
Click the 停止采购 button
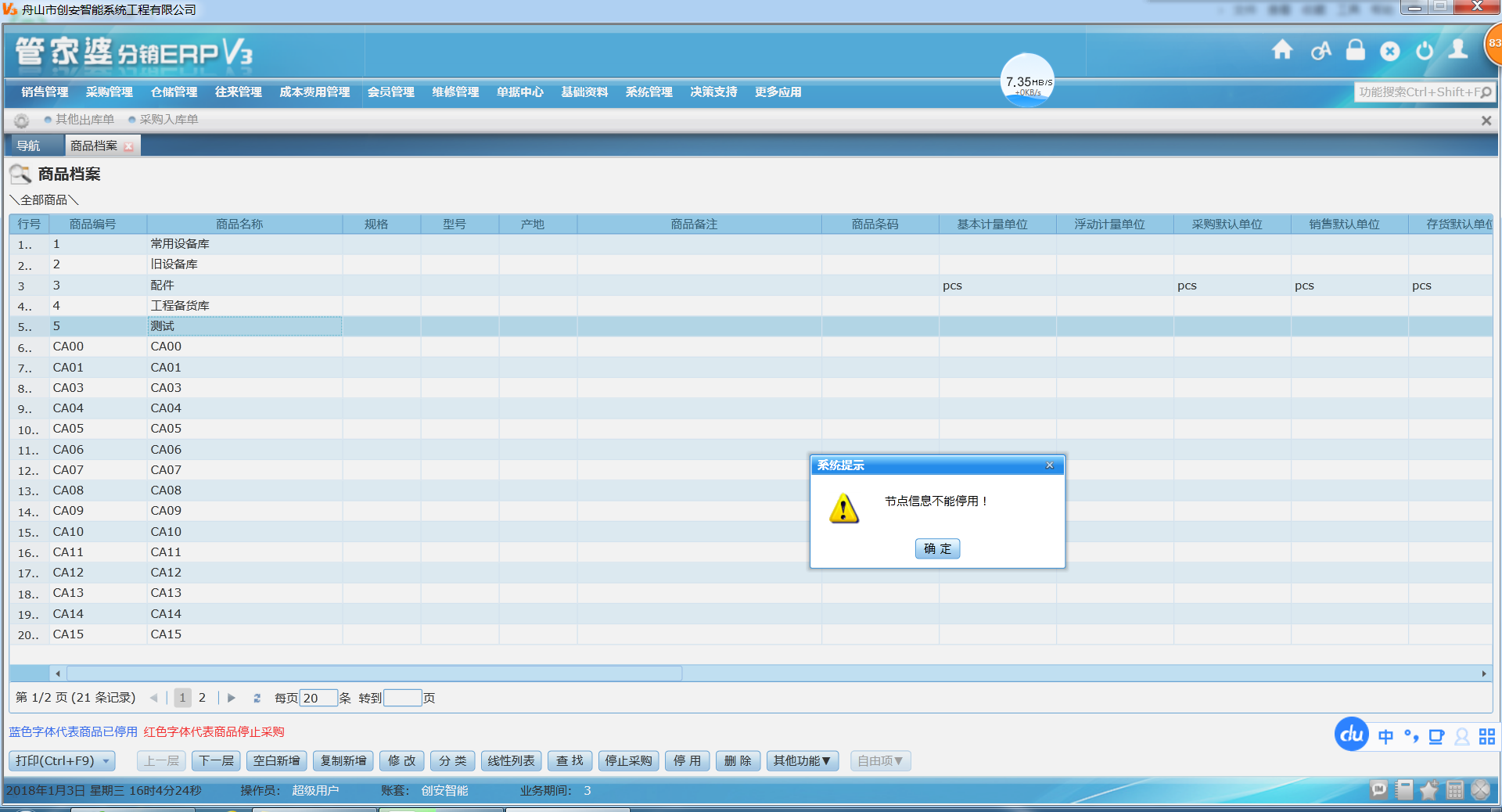coord(628,761)
